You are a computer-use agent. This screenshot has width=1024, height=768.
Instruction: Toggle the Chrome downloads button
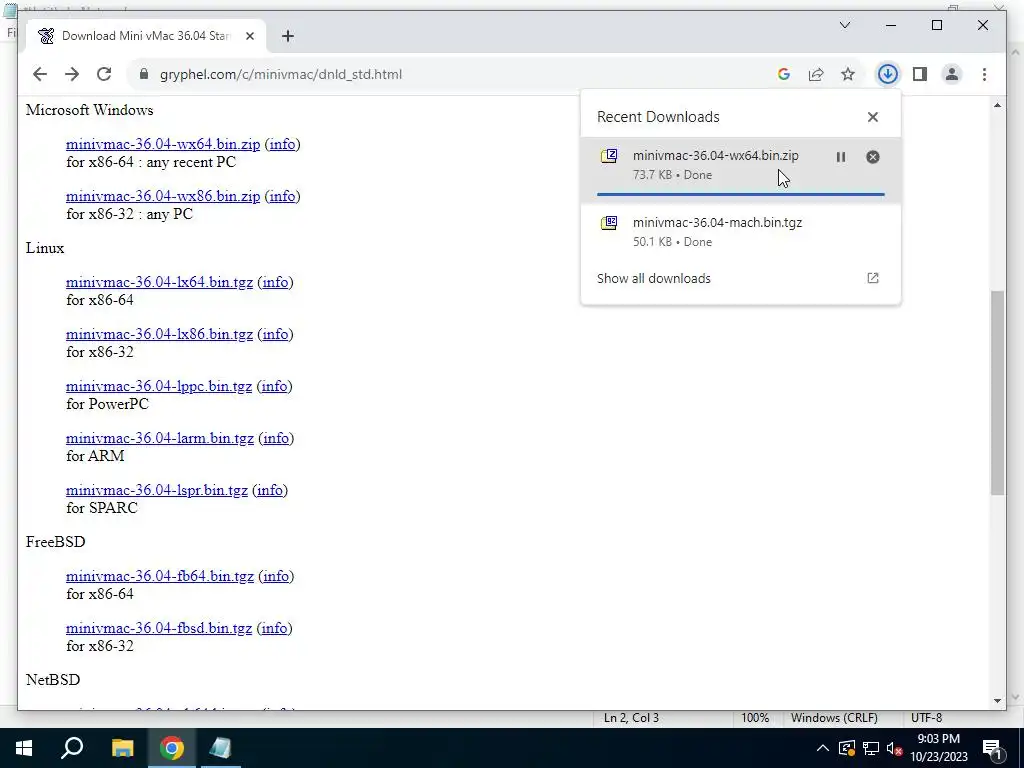click(888, 74)
